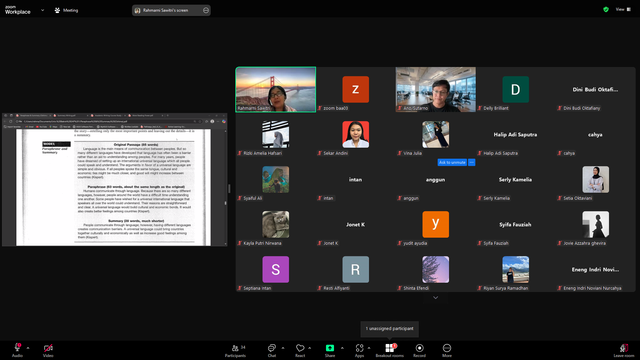
Task: Open the Chat panel
Action: (271, 350)
